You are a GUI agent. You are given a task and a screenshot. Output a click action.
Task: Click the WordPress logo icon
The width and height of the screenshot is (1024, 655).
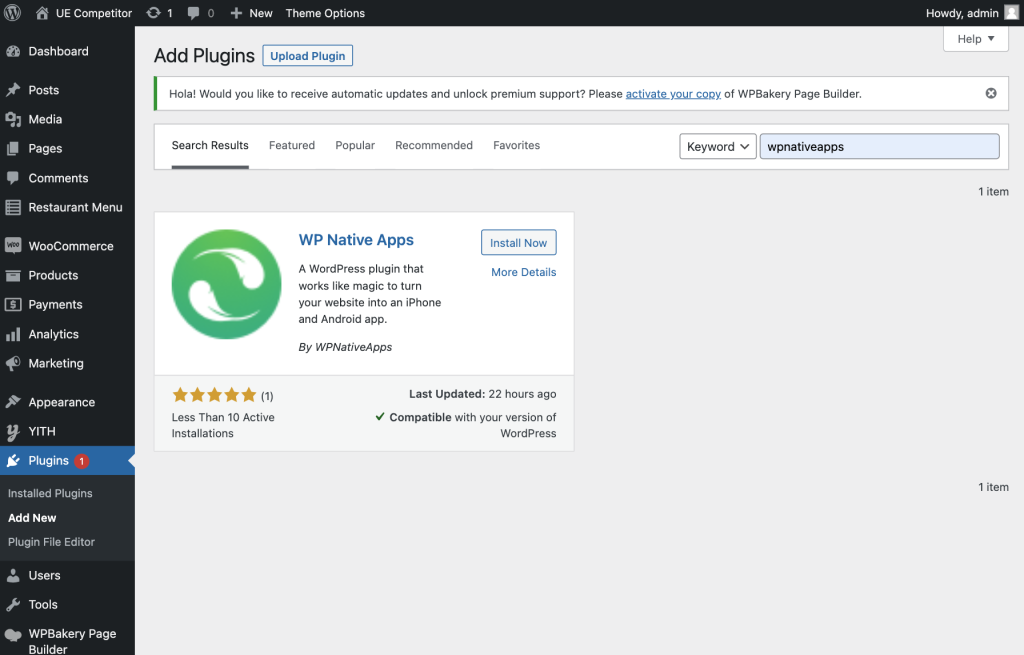click(x=12, y=13)
